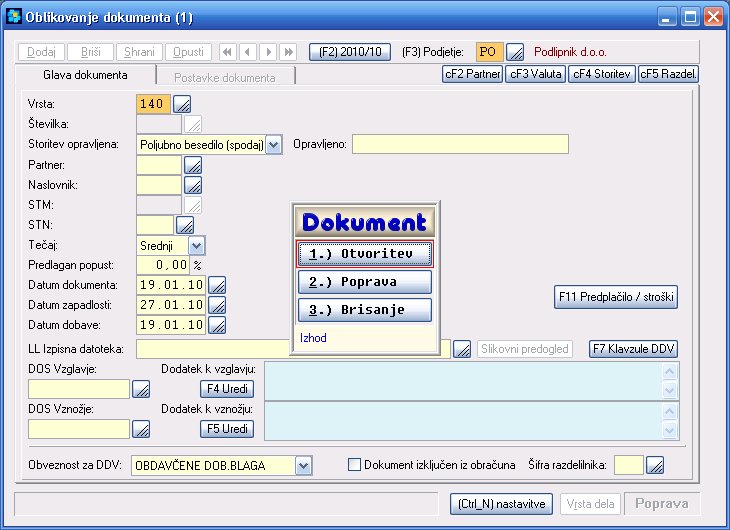Toggle Dokument izključen iz obračuna checkbox
The image size is (730, 530).
354,465
